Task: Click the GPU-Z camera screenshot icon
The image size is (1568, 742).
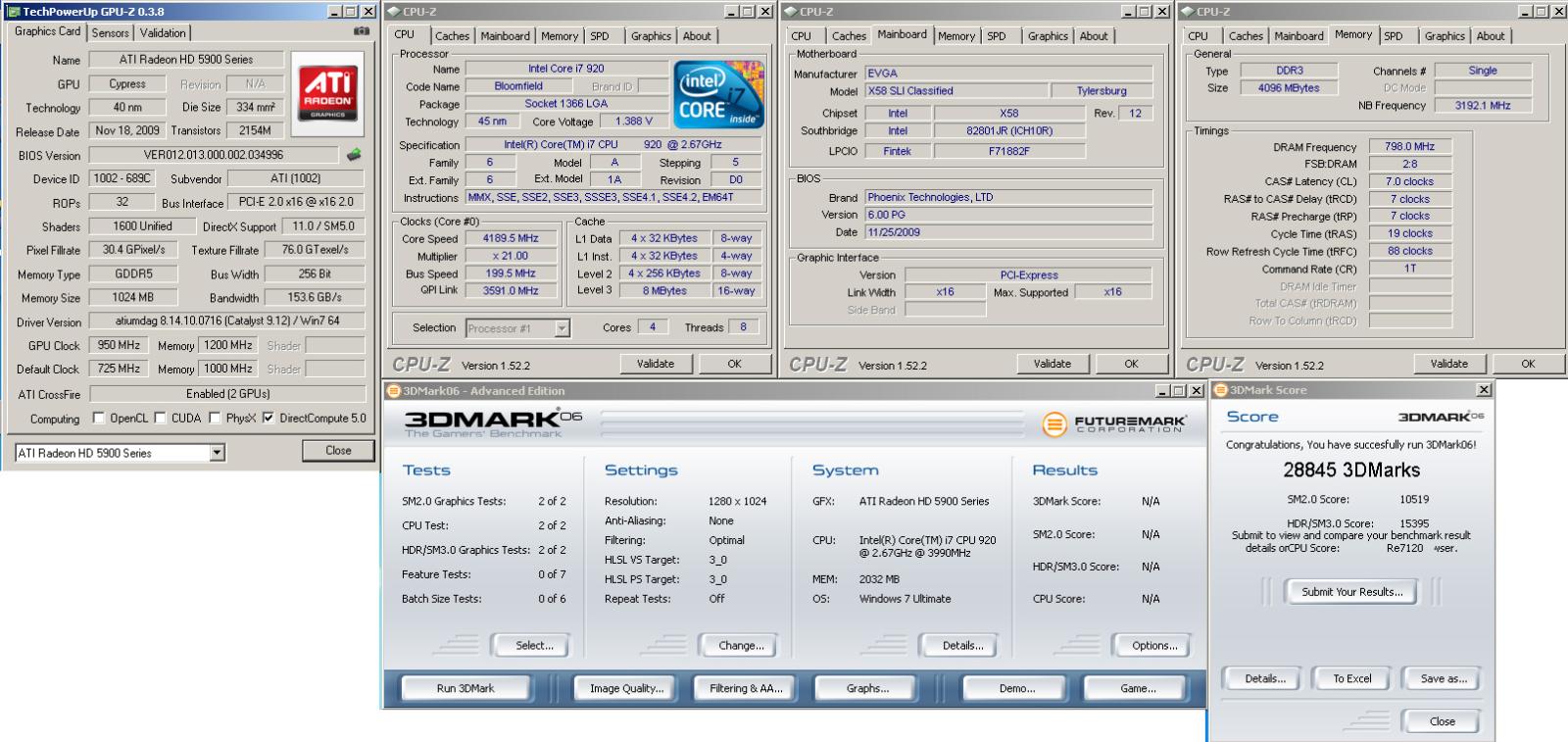Action: click(x=362, y=31)
